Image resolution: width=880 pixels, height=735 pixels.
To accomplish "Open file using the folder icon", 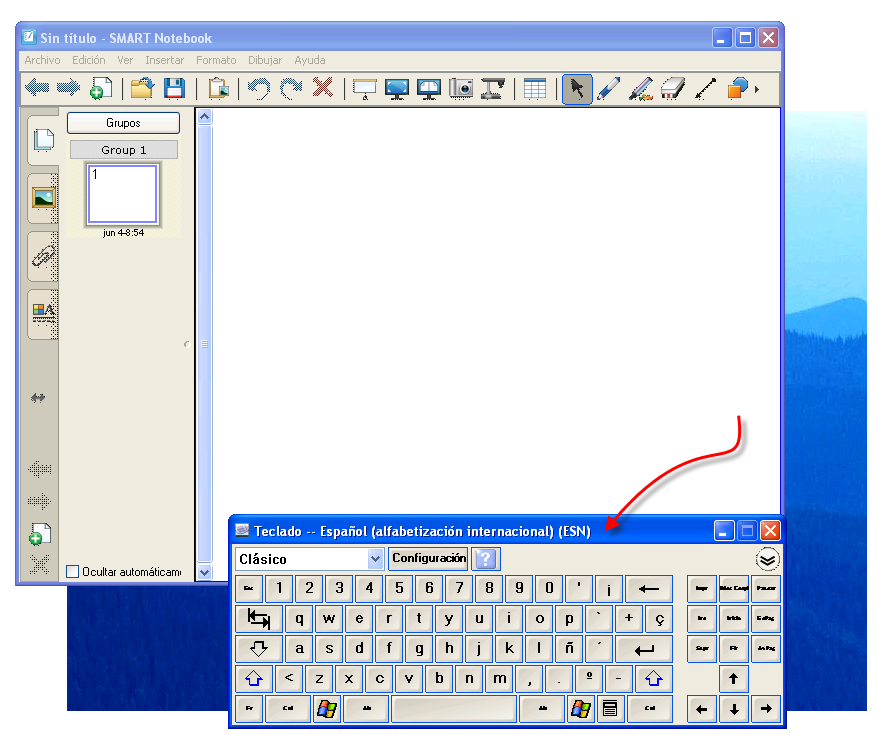I will (142, 88).
